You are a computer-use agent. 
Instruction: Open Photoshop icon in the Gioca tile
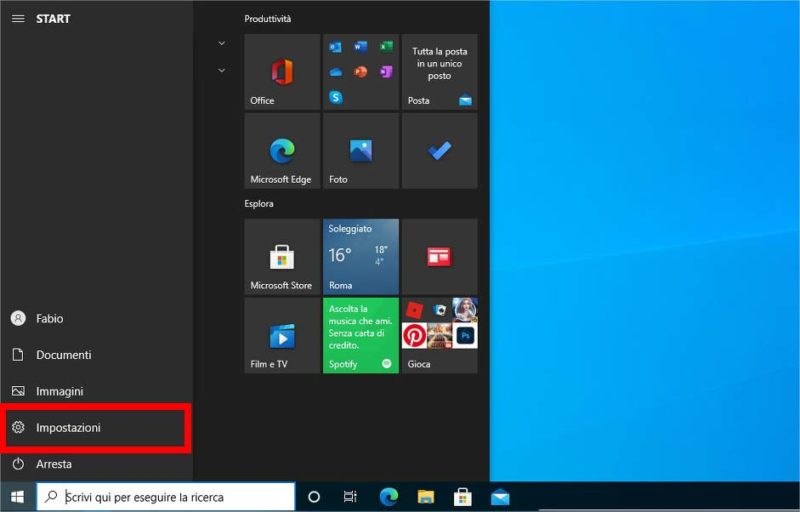[x=465, y=336]
